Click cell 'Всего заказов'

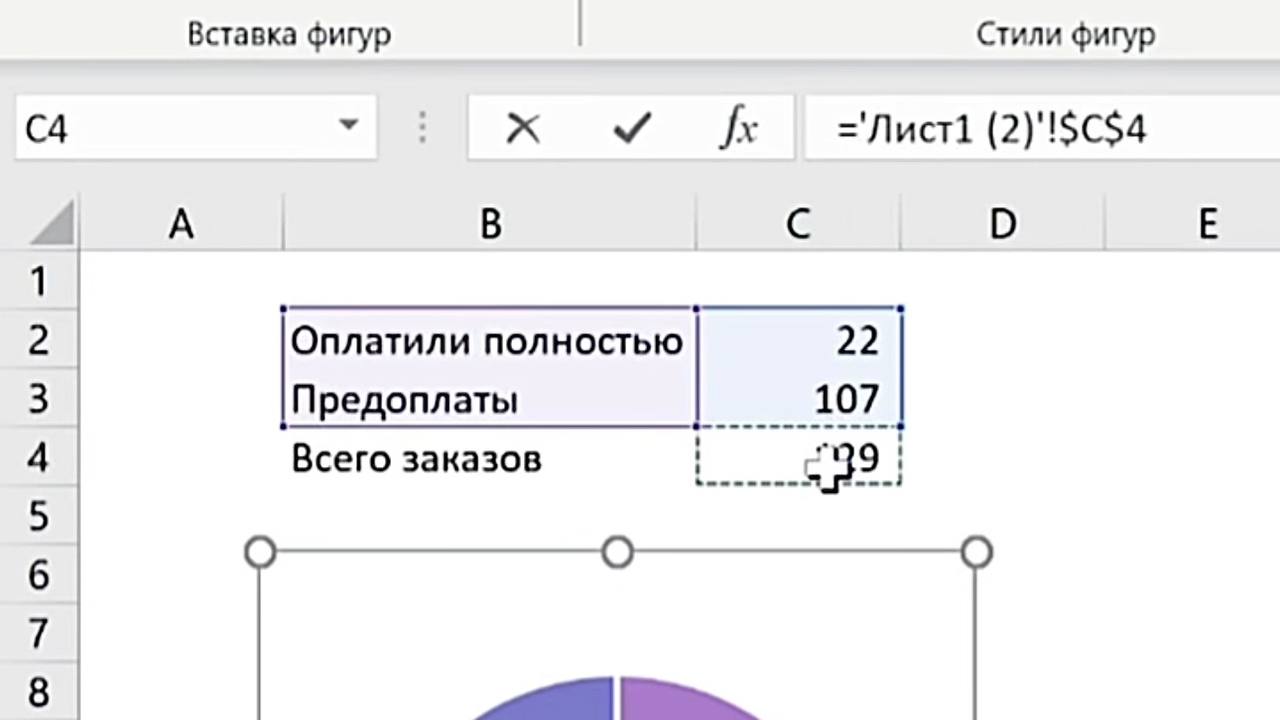point(490,458)
